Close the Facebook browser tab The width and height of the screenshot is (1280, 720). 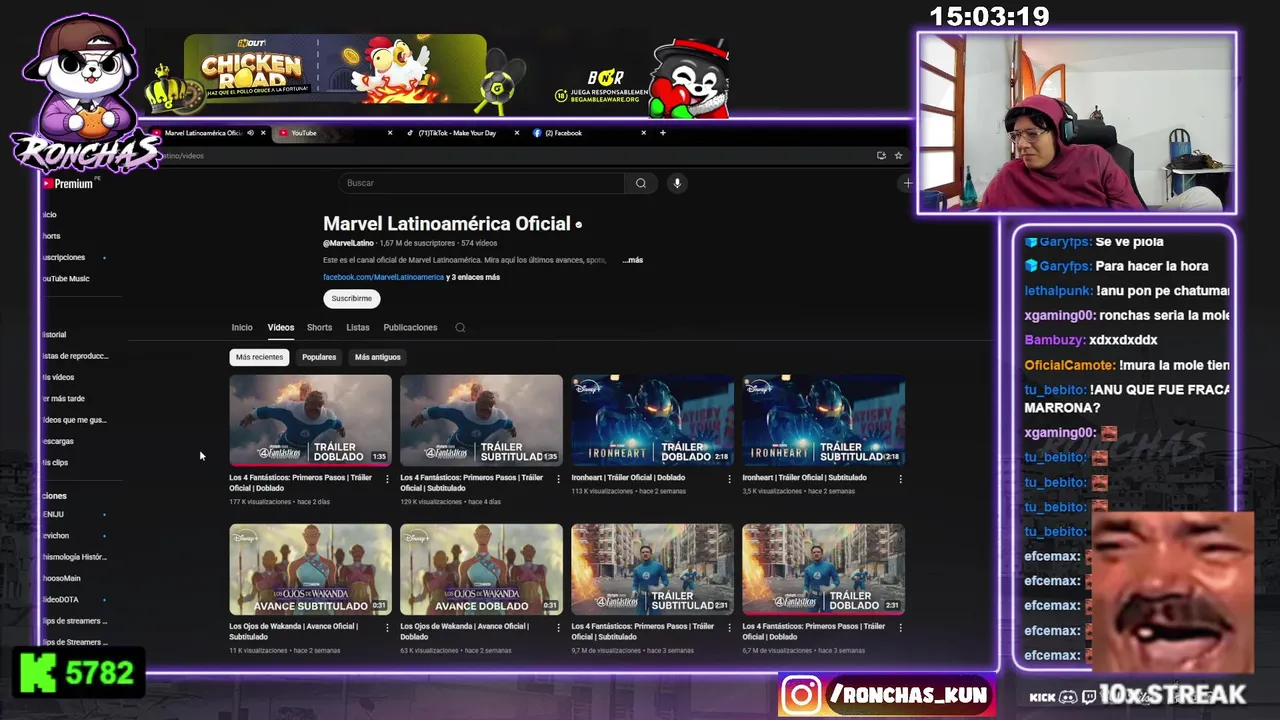(644, 133)
